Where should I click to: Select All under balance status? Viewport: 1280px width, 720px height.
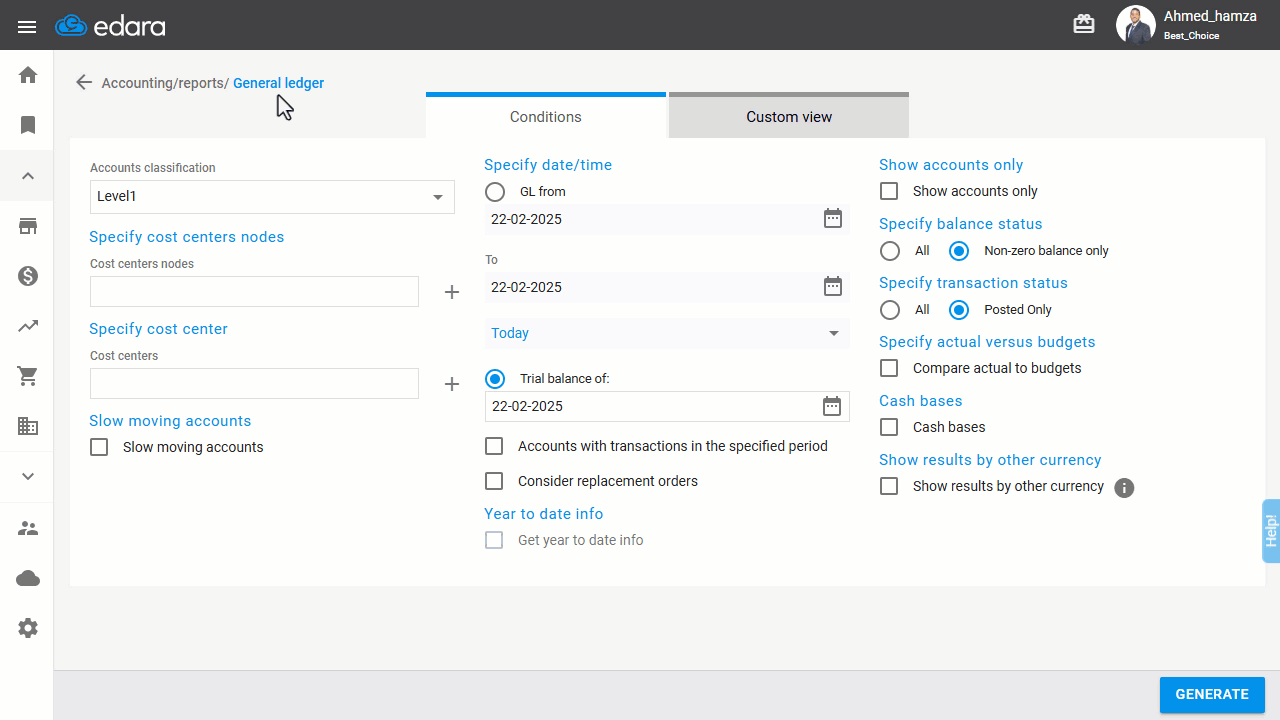point(890,251)
